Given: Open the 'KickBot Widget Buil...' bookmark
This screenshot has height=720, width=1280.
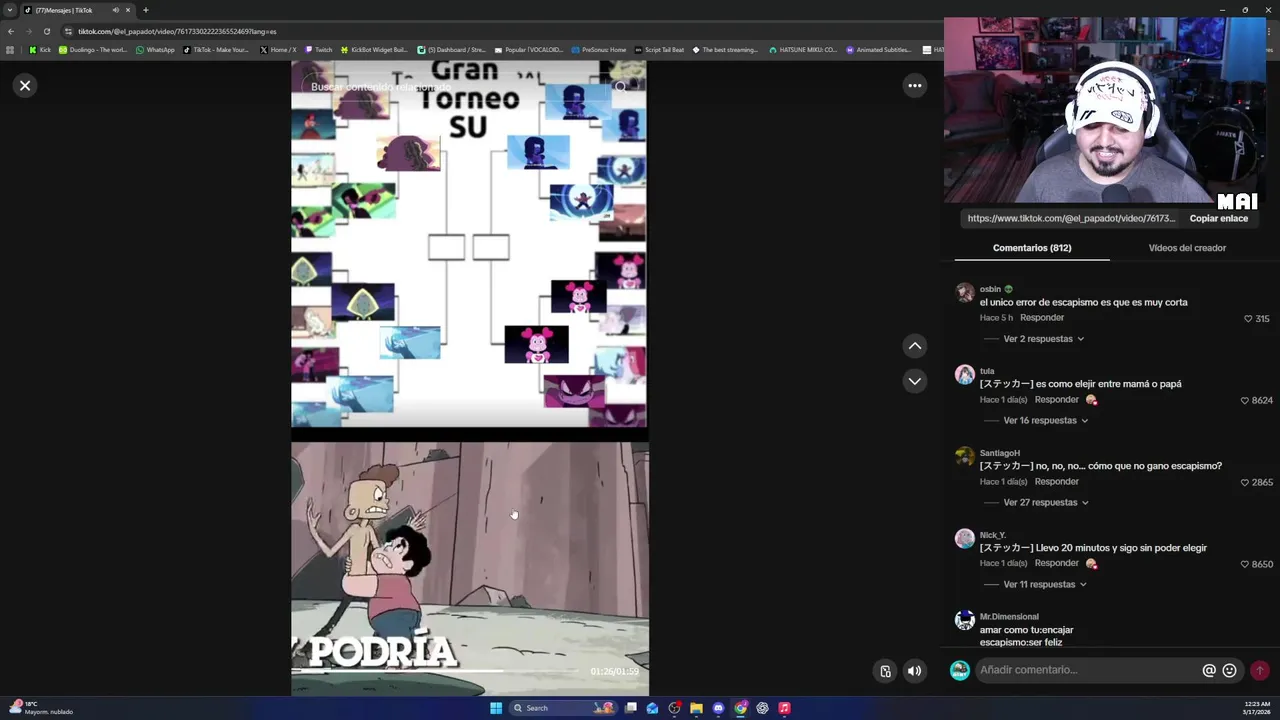Looking at the screenshot, I should coord(374,50).
